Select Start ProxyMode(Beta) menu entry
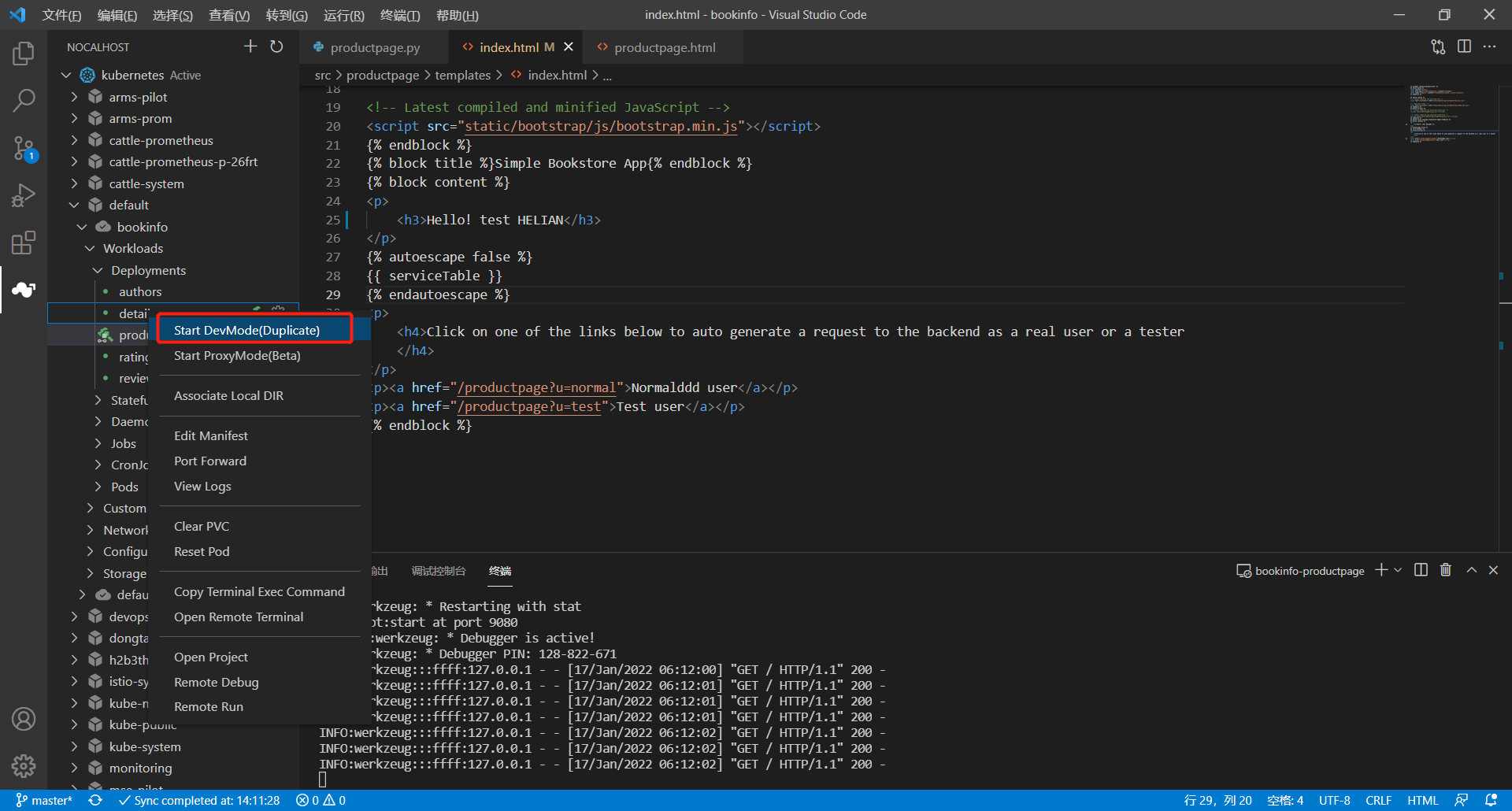This screenshot has width=1512, height=811. [x=260, y=355]
